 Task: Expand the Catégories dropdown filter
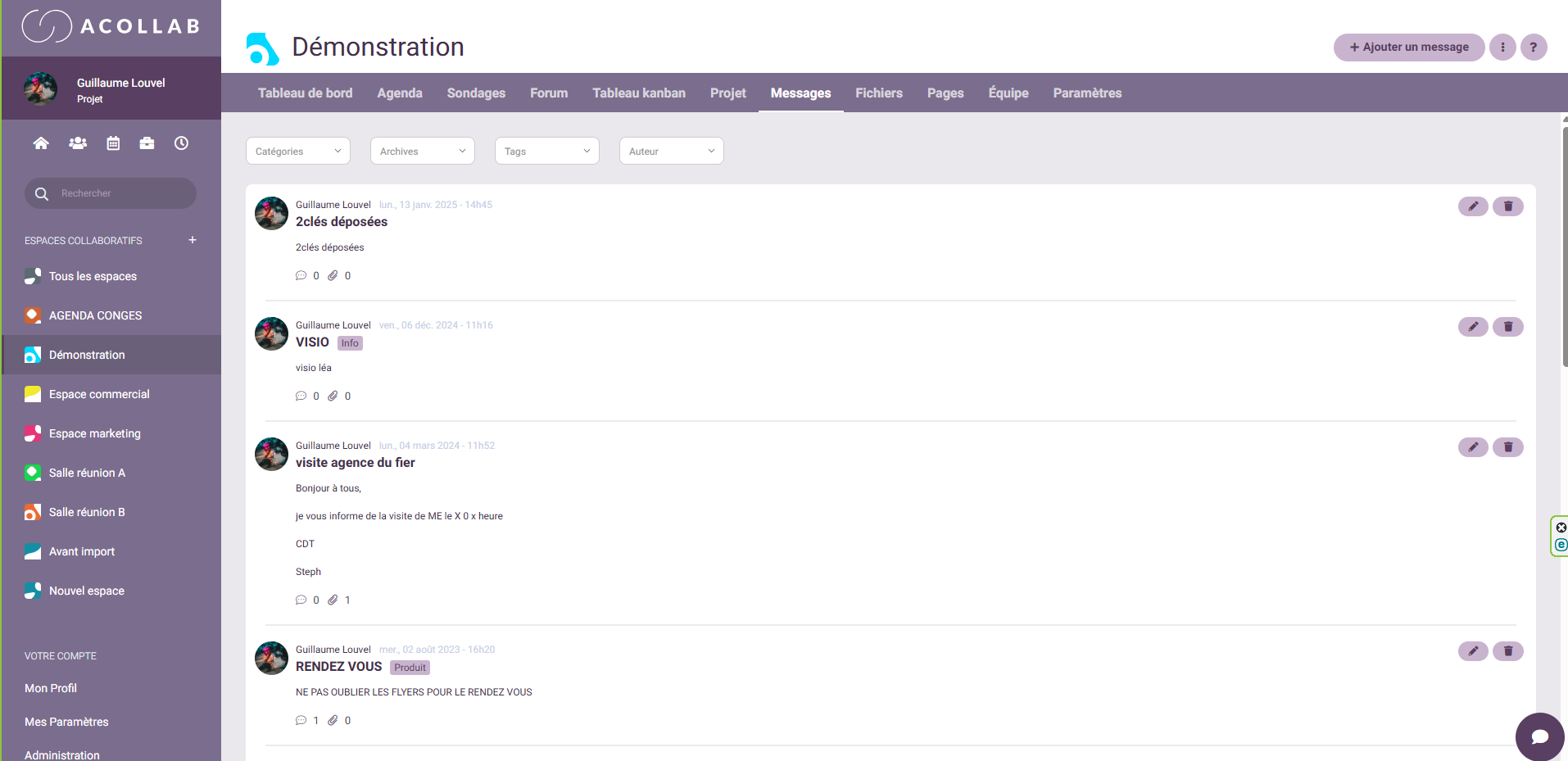tap(297, 152)
